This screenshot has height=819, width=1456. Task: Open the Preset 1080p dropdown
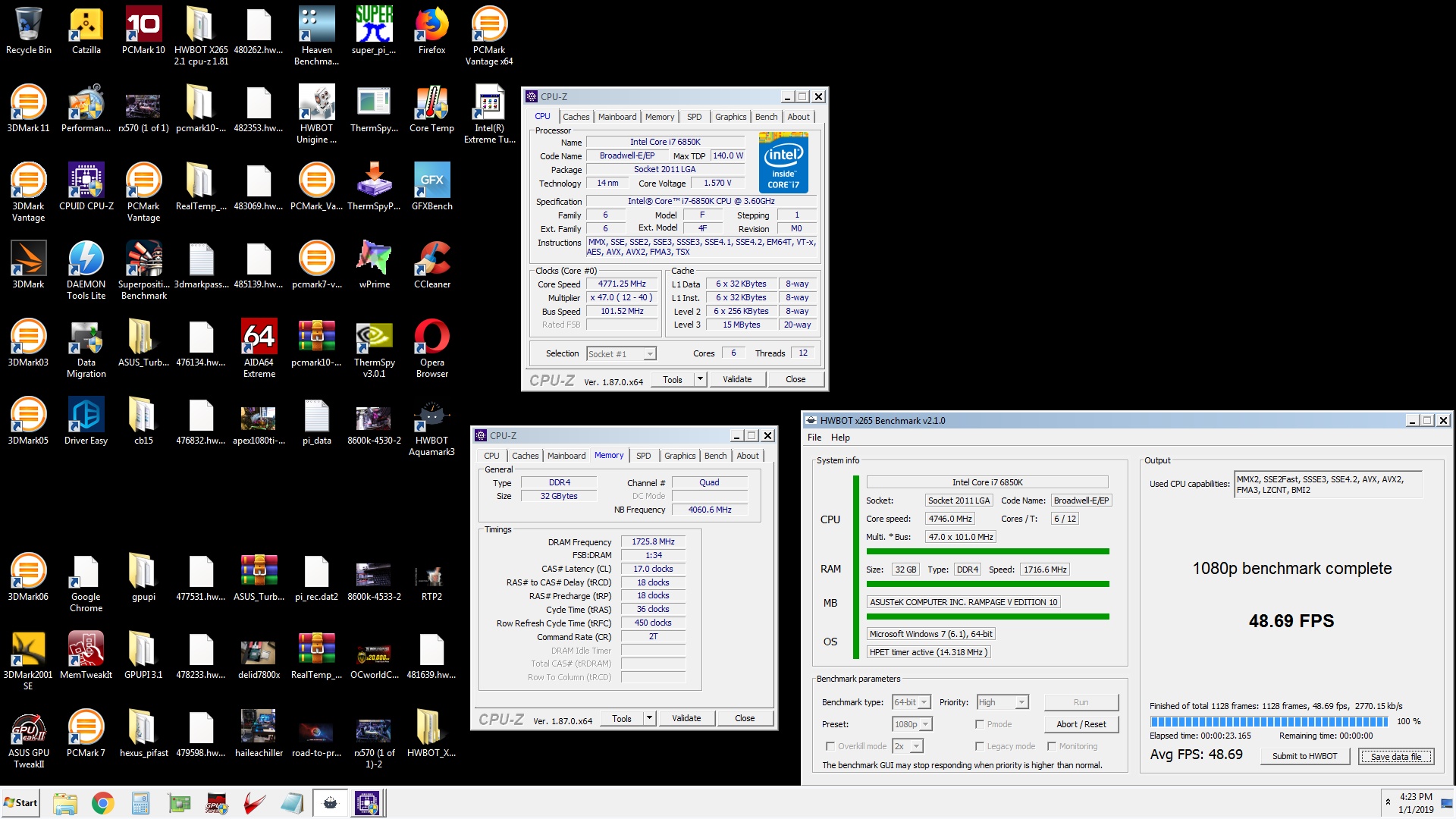tap(912, 724)
